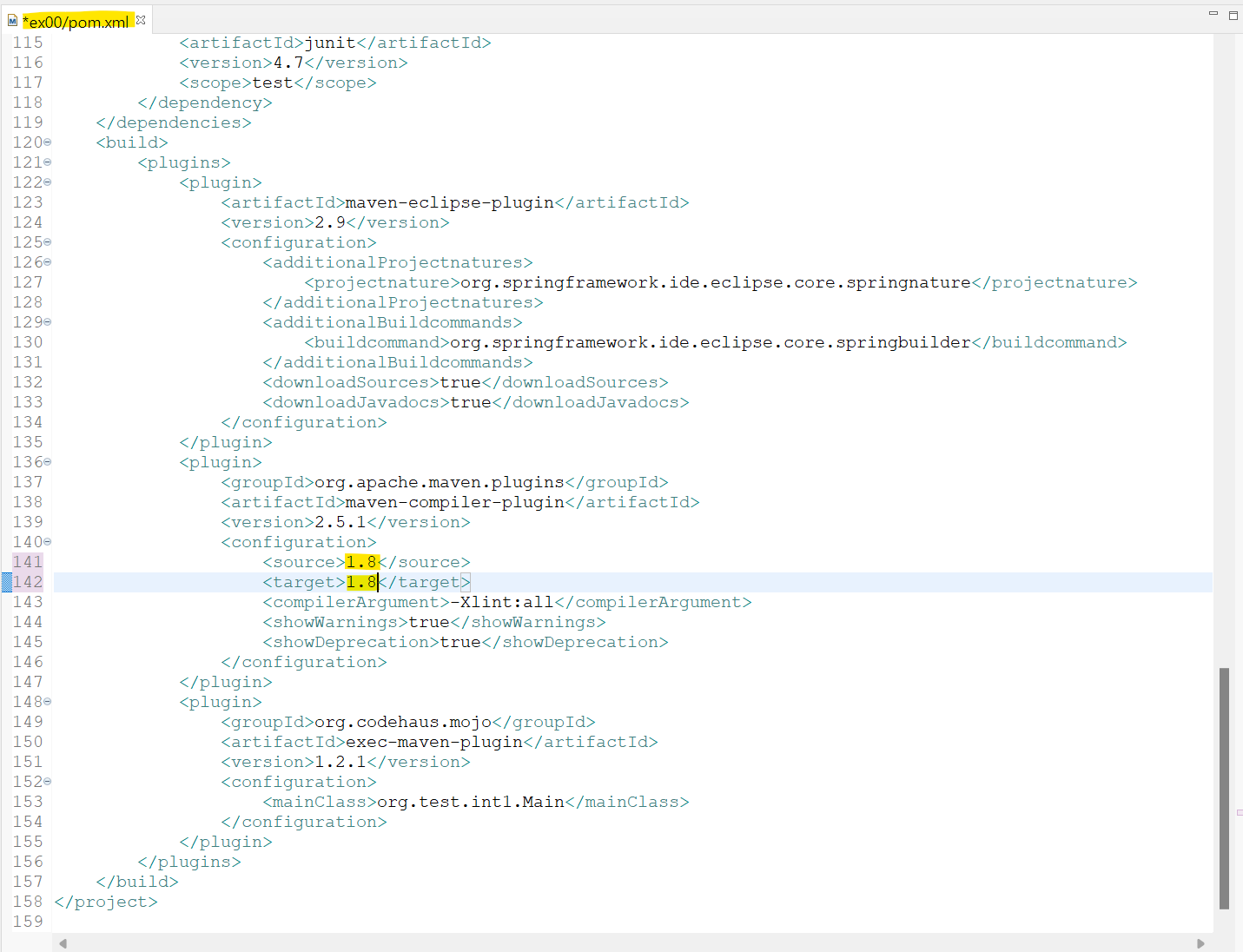Viewport: 1243px width, 952px height.
Task: Collapse the plugin element at line 148
Action: [48, 702]
